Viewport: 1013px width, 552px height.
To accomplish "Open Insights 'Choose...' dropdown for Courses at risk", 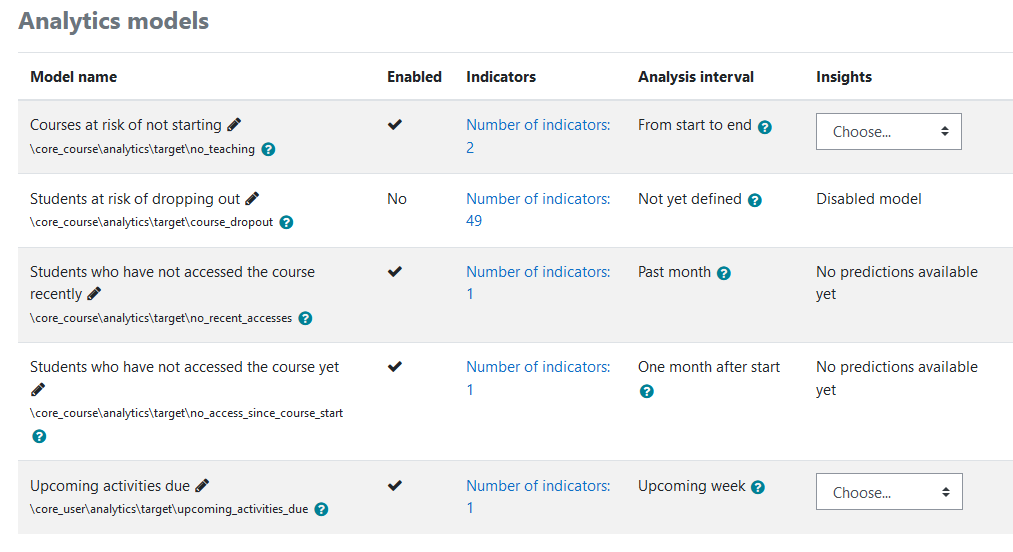I will point(888,132).
